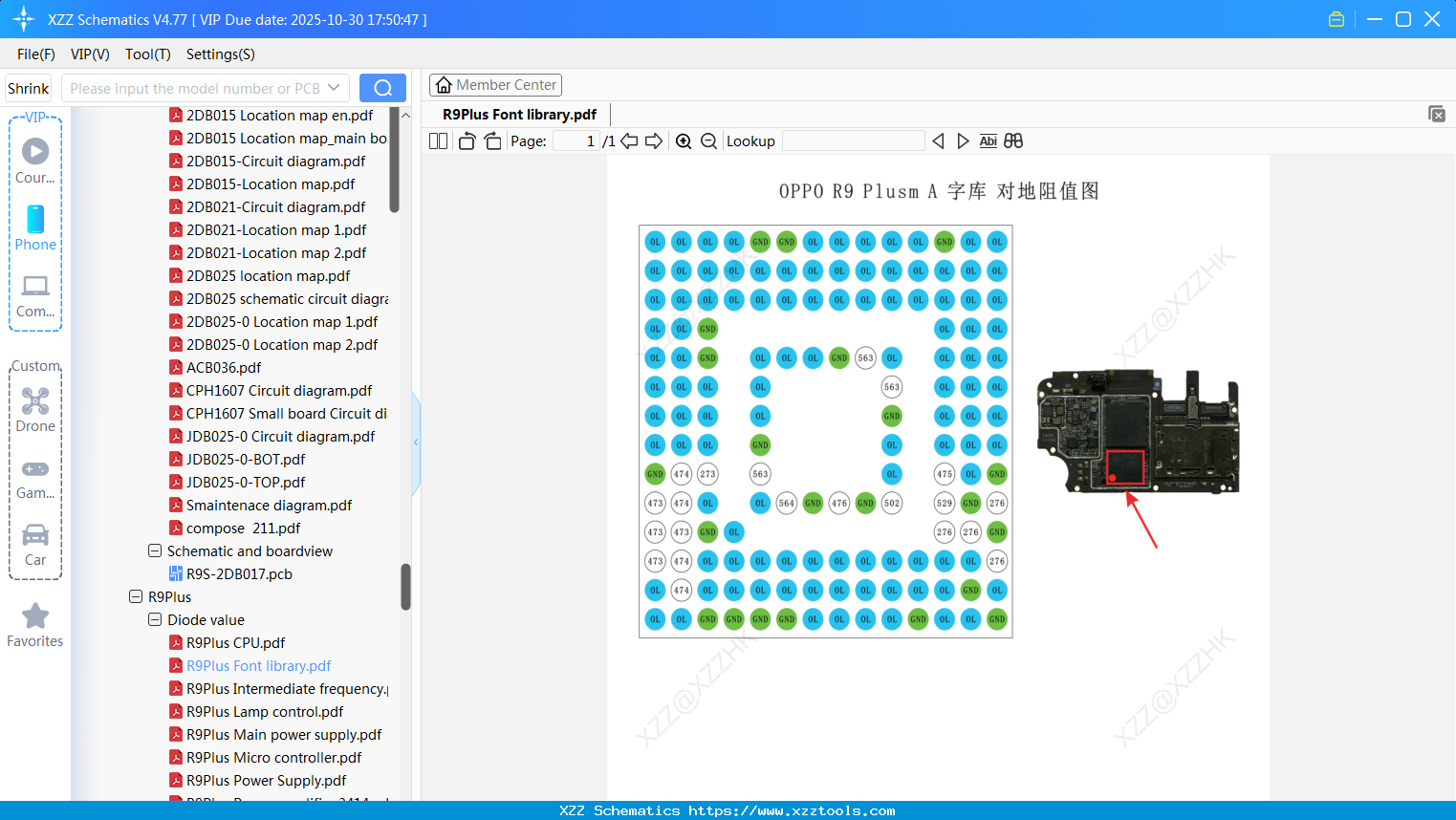Screen dimensions: 1456x820
Task: Open 2DB021-Circuit diagram.pdf
Action: (x=275, y=206)
